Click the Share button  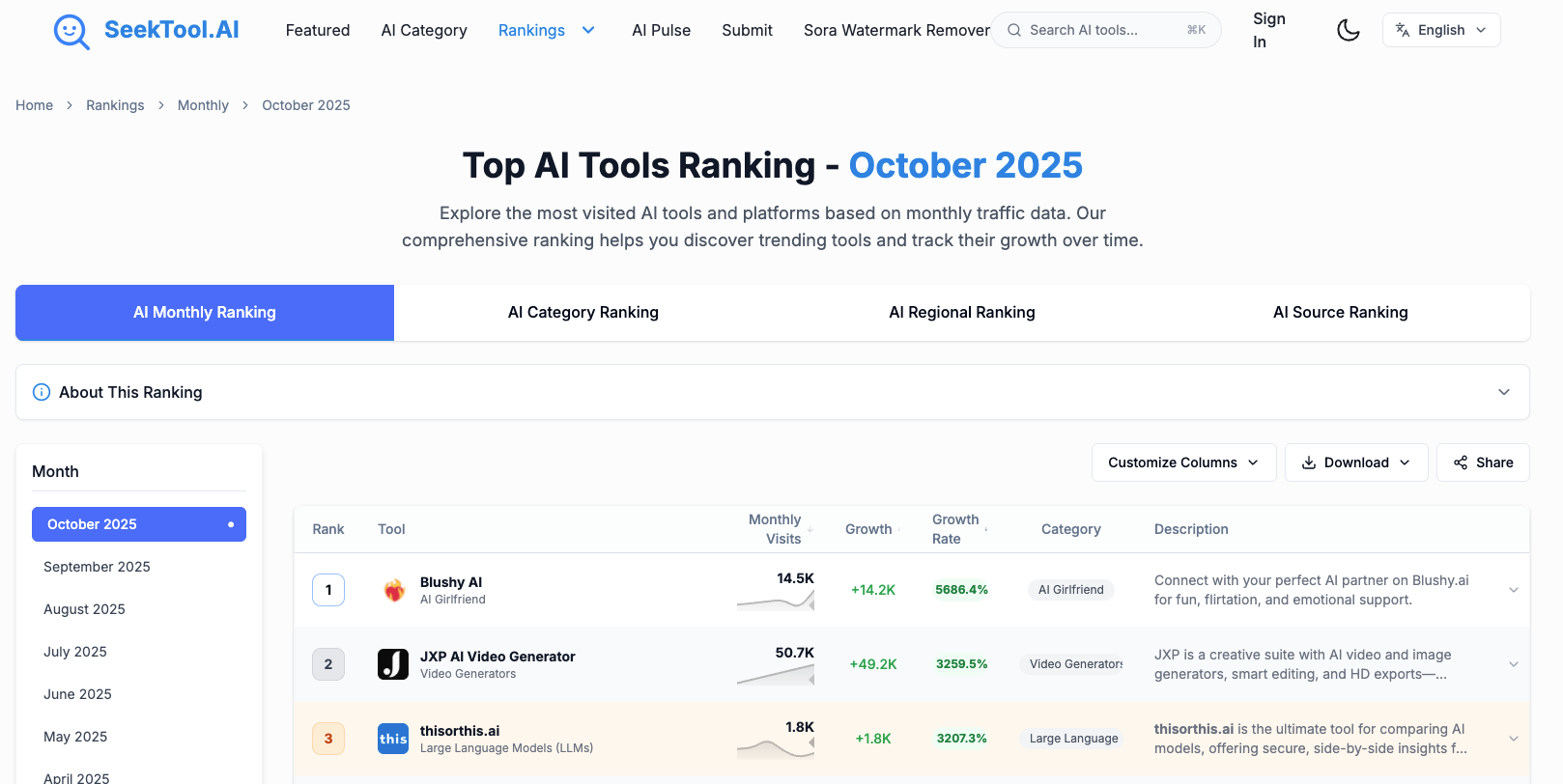point(1483,462)
